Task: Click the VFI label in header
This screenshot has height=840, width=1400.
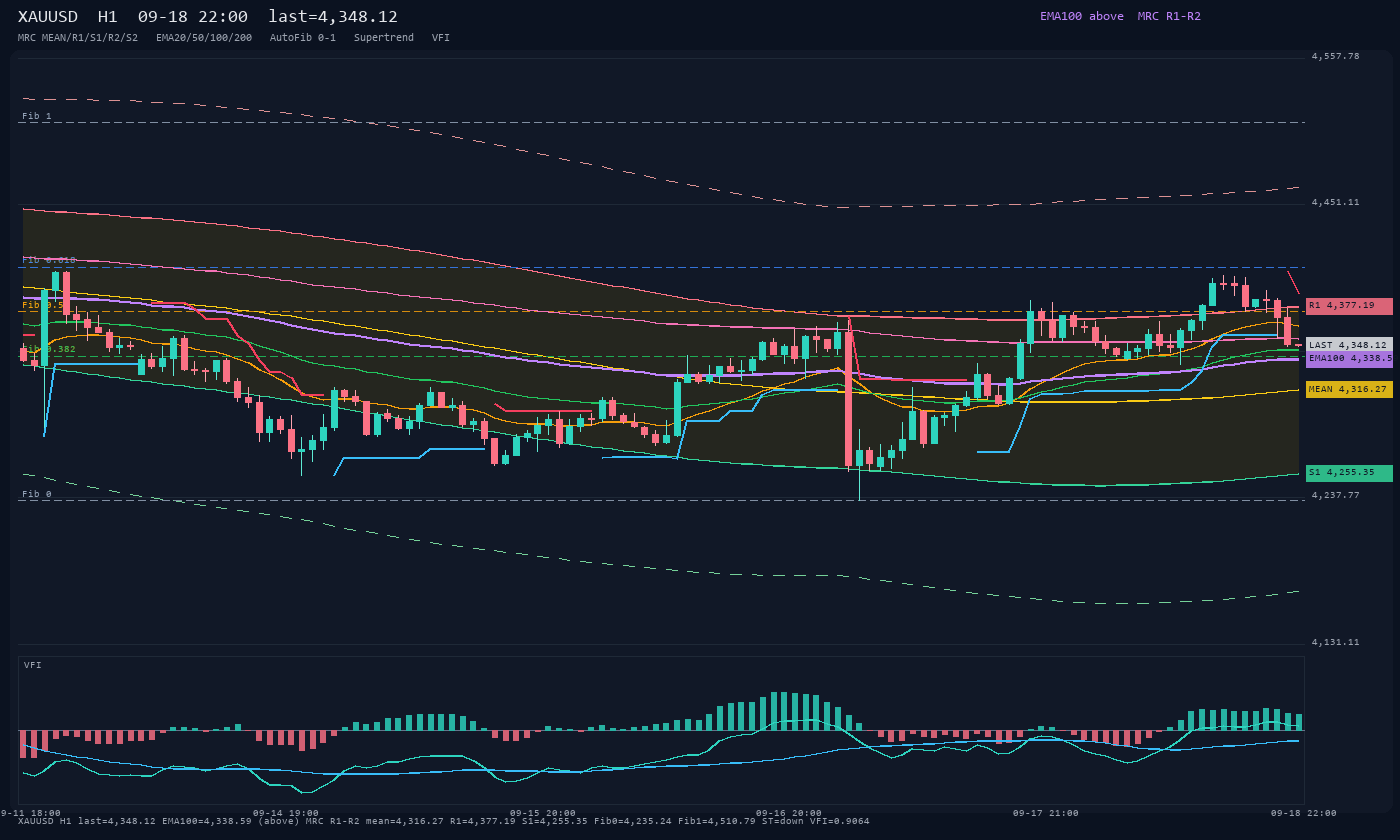Action: 441,38
